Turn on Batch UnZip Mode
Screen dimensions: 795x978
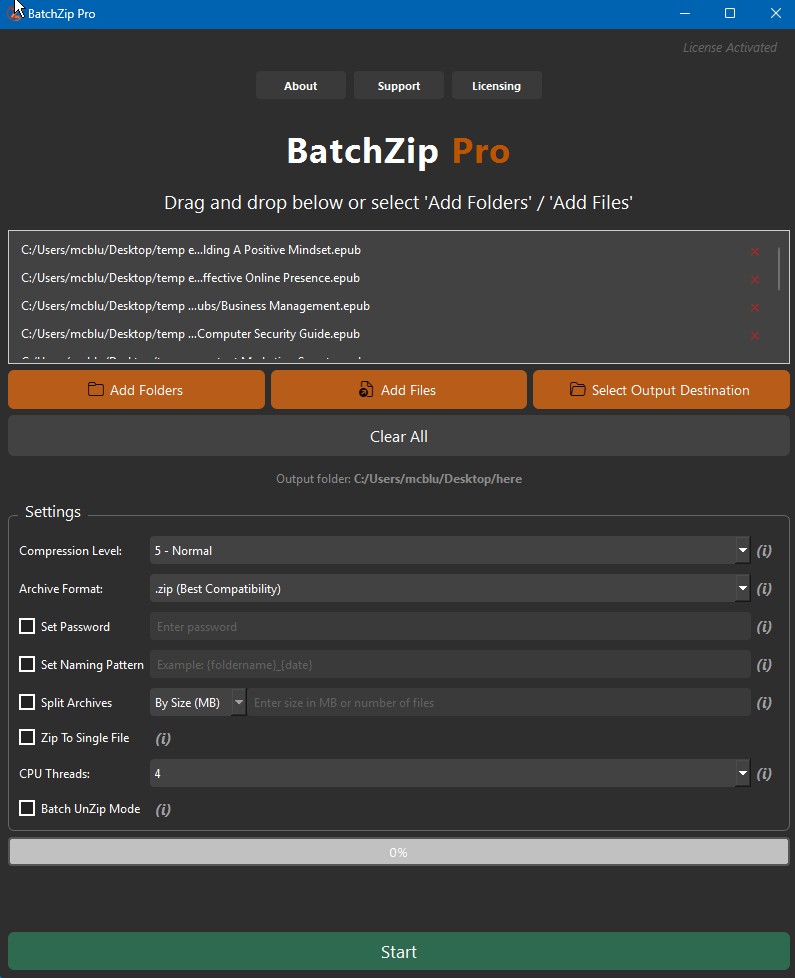click(27, 808)
